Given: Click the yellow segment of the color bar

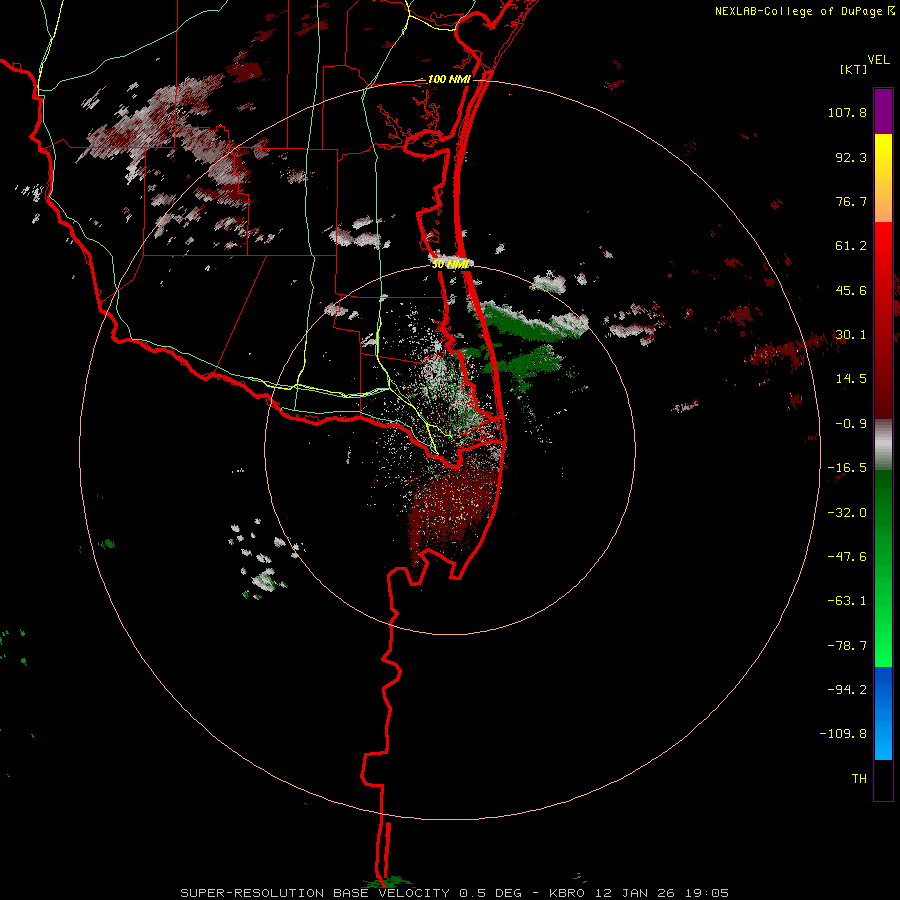Looking at the screenshot, I should (883, 155).
